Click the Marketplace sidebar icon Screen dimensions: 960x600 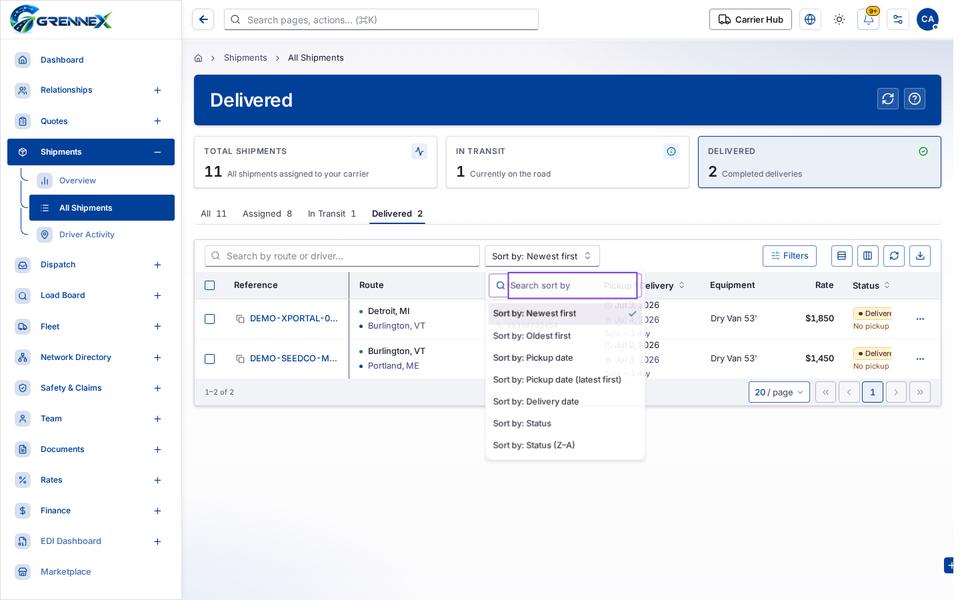(23, 572)
